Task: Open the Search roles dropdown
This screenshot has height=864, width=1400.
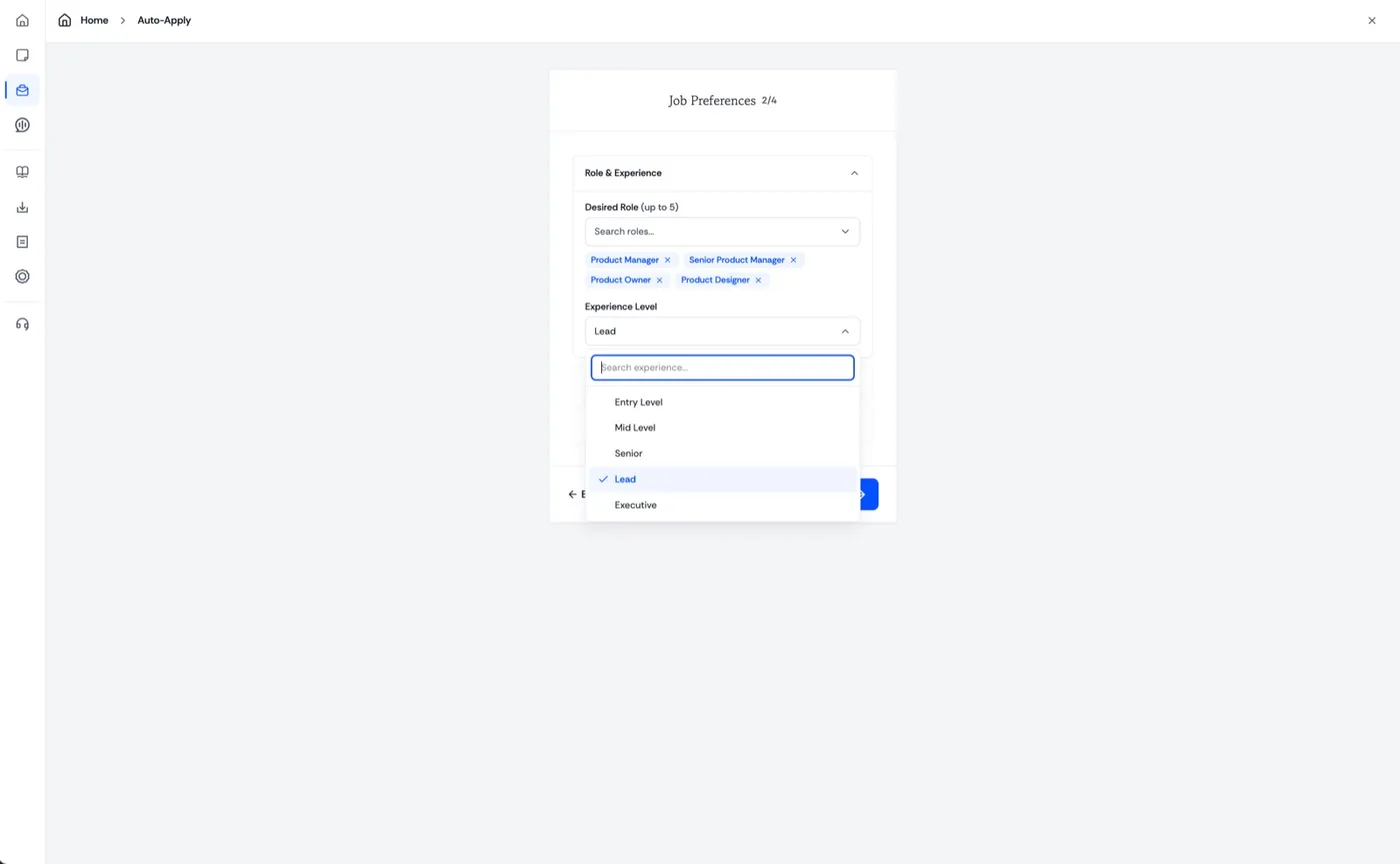Action: pyautogui.click(x=722, y=231)
